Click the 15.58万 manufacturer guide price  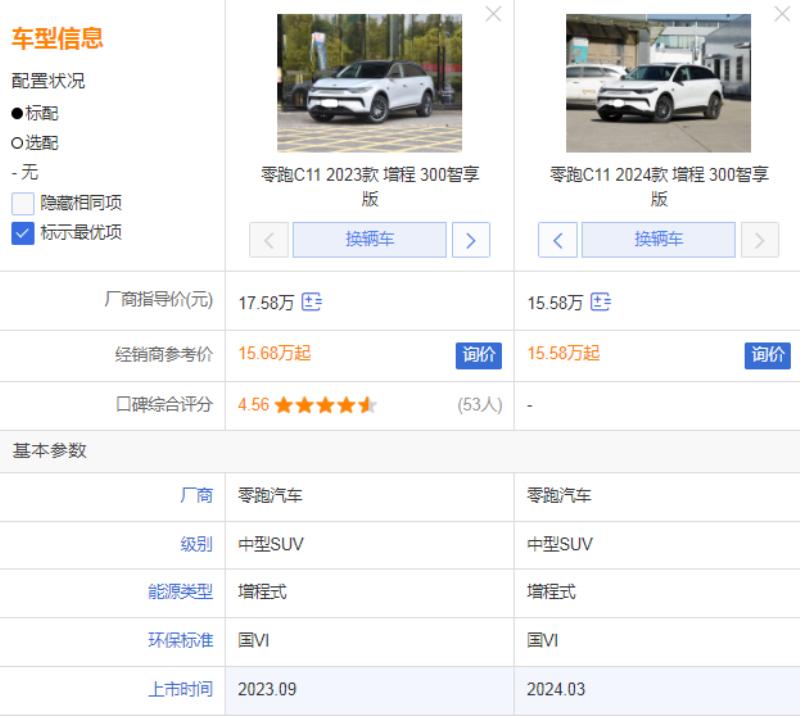555,303
